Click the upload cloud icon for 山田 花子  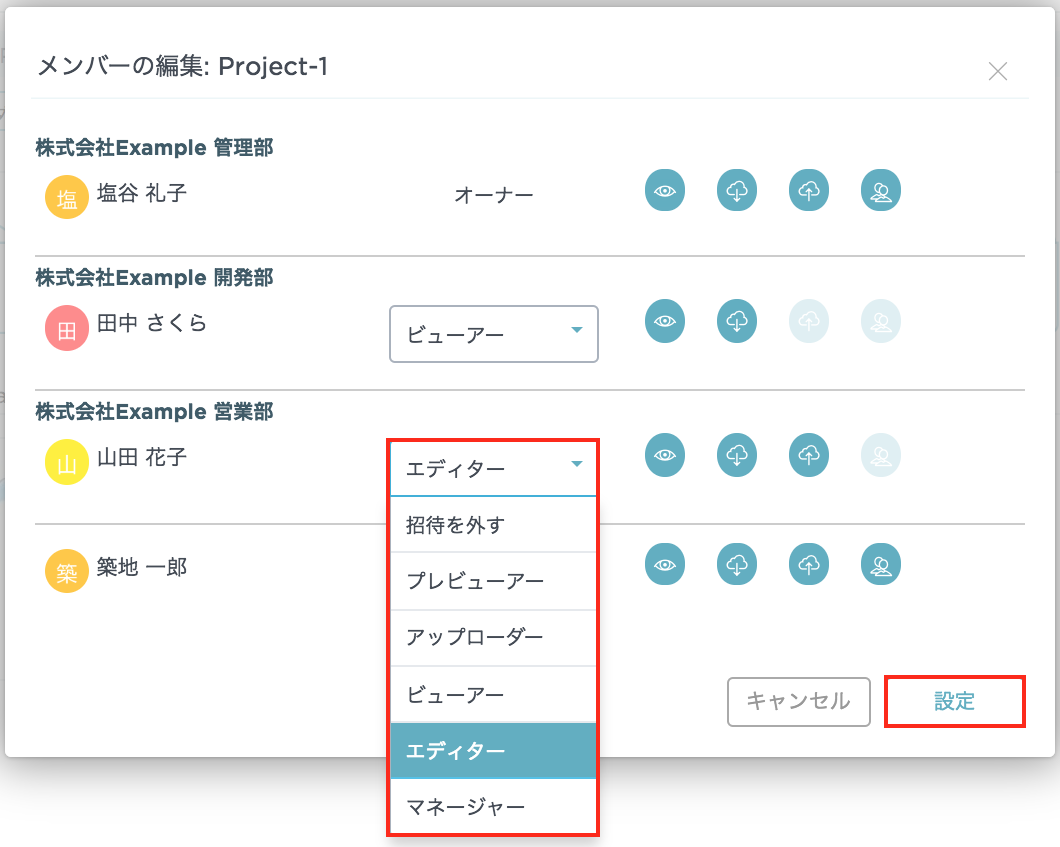(808, 455)
